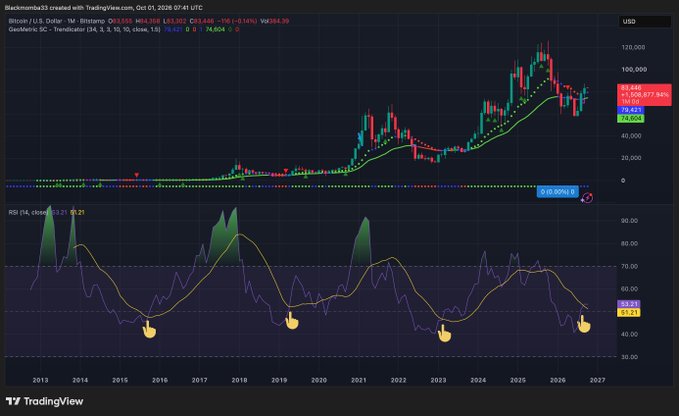Click the blue 0 (0.00%) 0 measure label
This screenshot has height=416, width=679.
coord(557,192)
